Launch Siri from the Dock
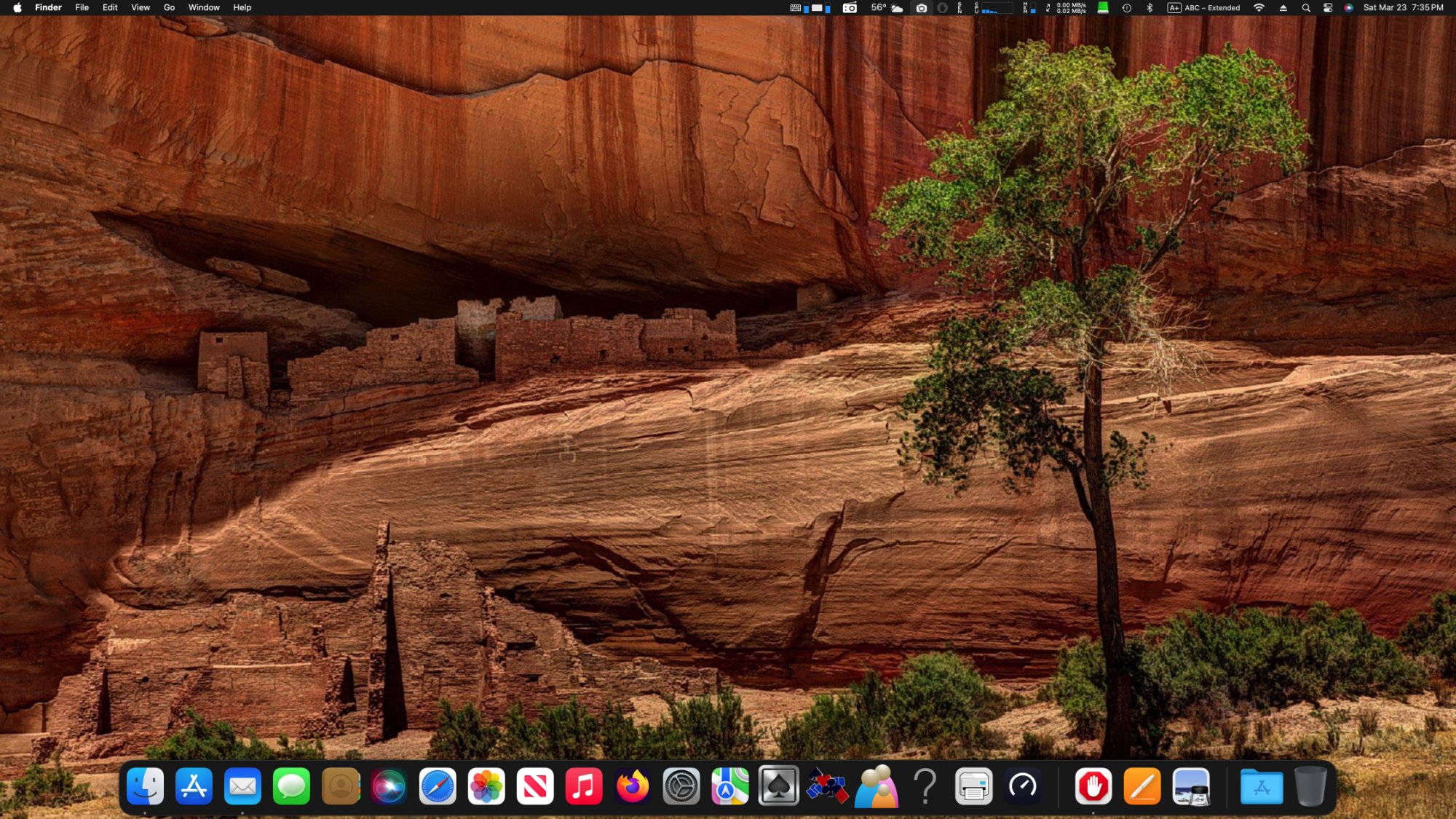The image size is (1456, 819). coord(389,786)
